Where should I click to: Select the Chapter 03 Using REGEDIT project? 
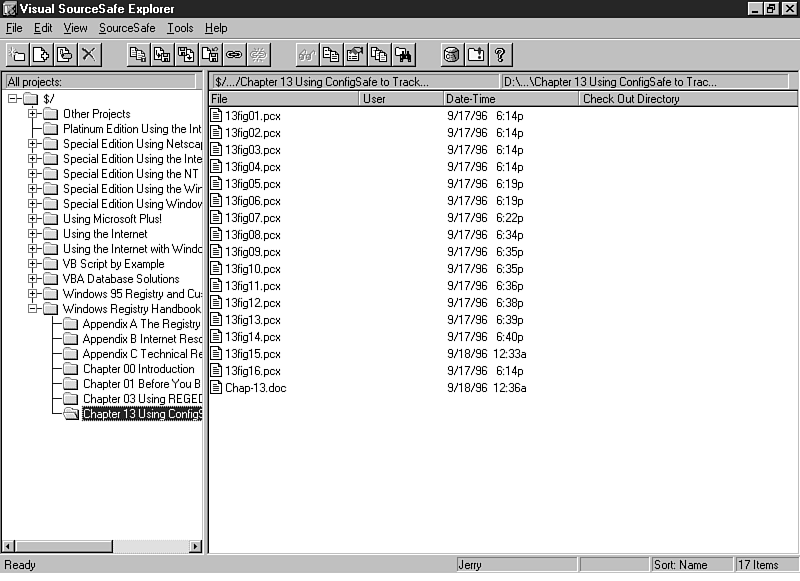[x=142, y=399]
